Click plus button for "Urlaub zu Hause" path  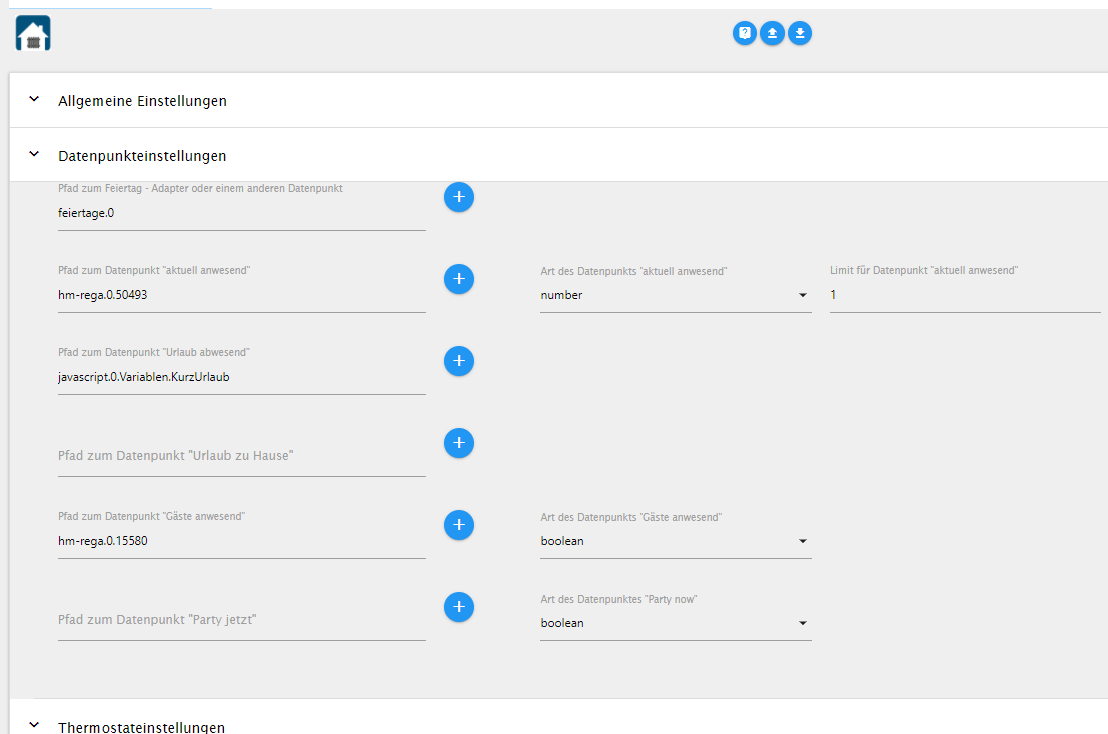(x=459, y=443)
